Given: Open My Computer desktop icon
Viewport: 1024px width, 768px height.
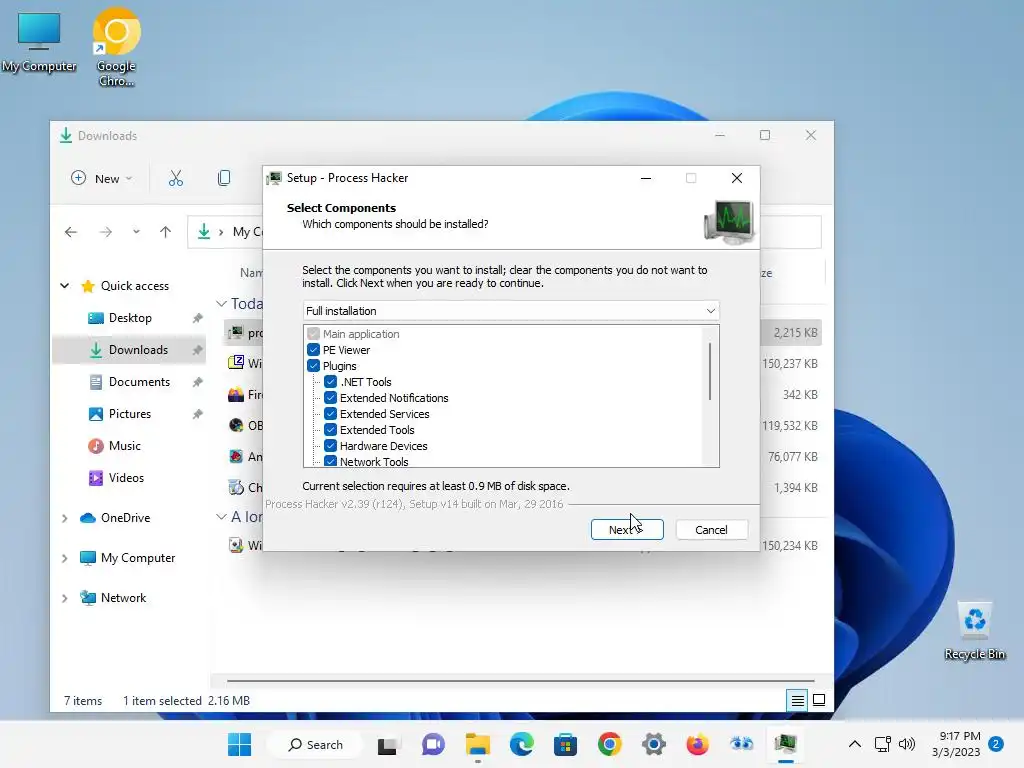Looking at the screenshot, I should [39, 42].
